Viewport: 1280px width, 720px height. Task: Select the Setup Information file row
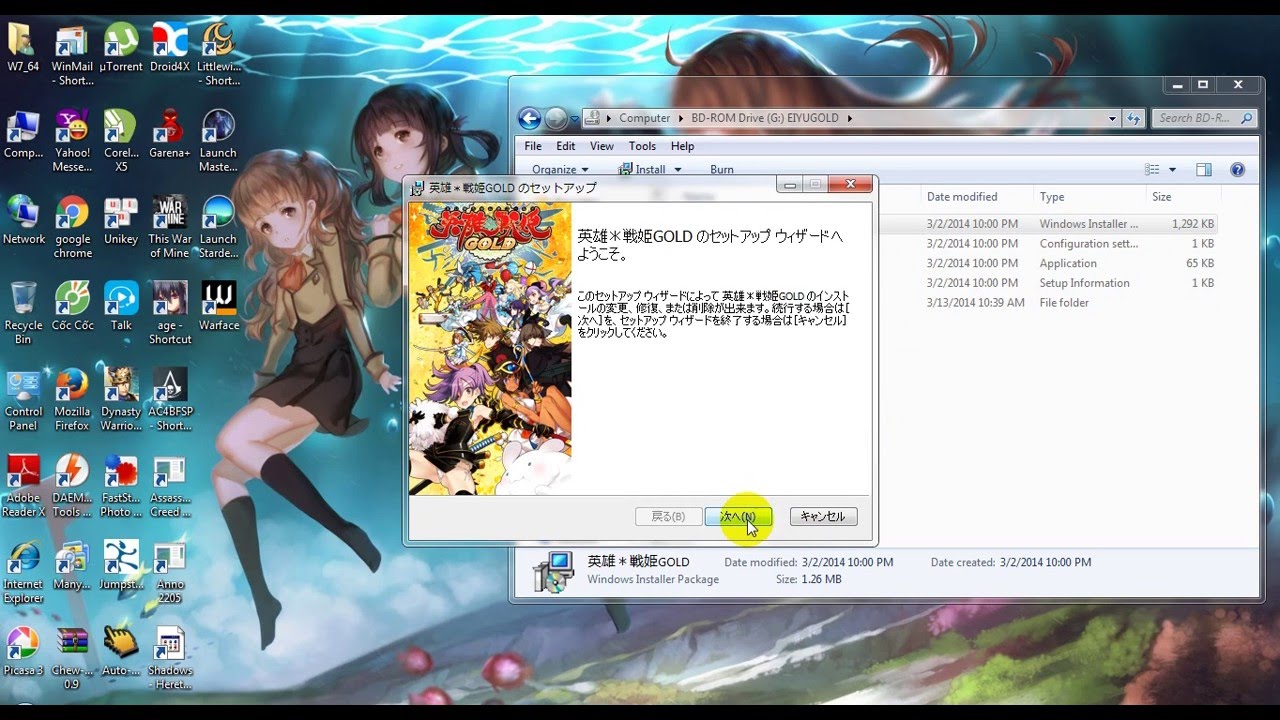1048,283
